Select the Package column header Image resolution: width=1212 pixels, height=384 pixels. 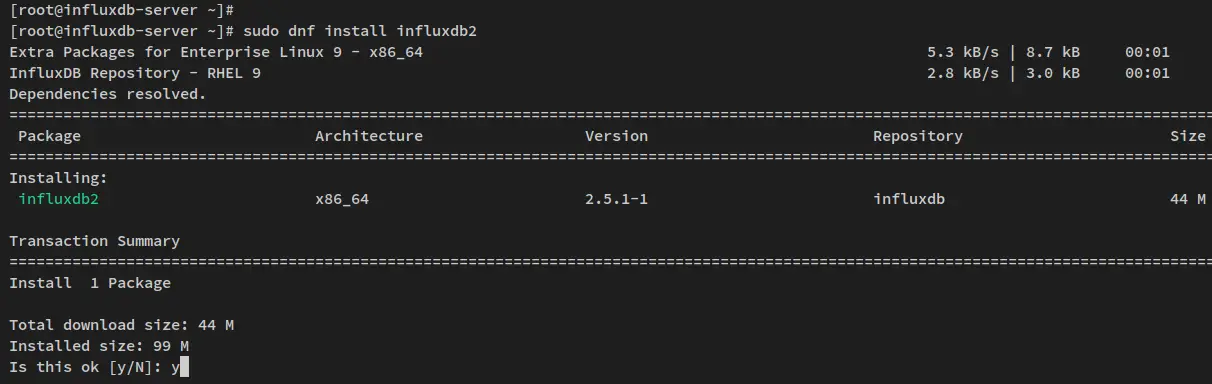pos(49,136)
